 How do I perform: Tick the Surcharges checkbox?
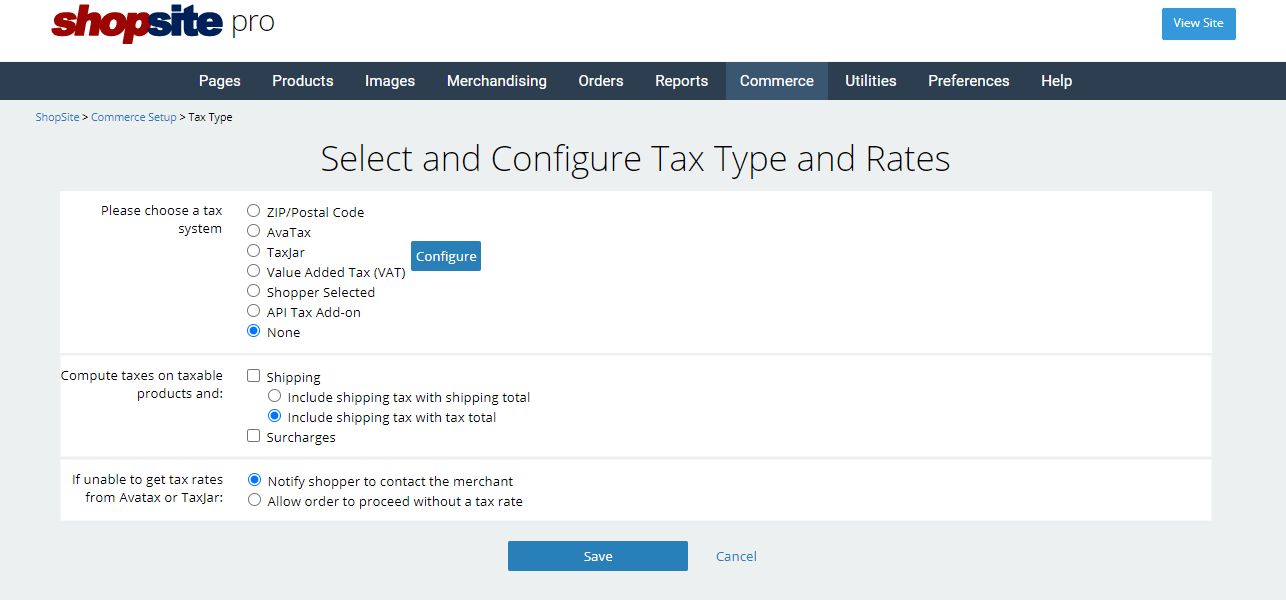click(254, 436)
